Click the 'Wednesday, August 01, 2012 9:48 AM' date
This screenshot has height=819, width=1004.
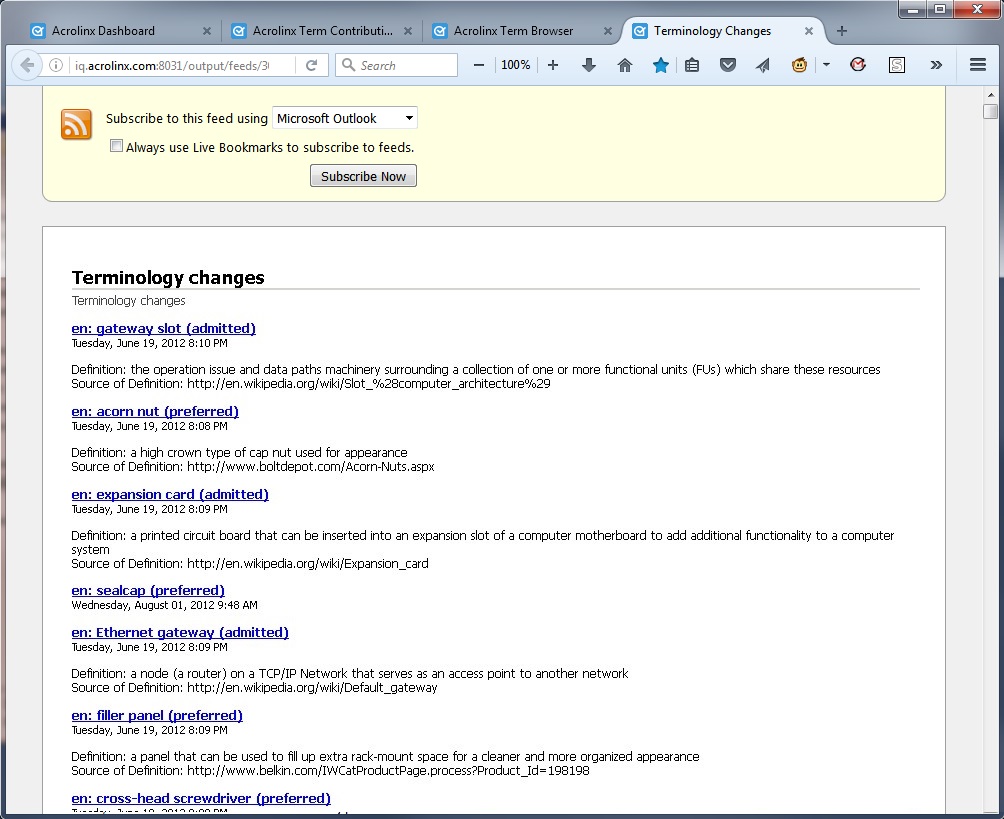click(165, 605)
